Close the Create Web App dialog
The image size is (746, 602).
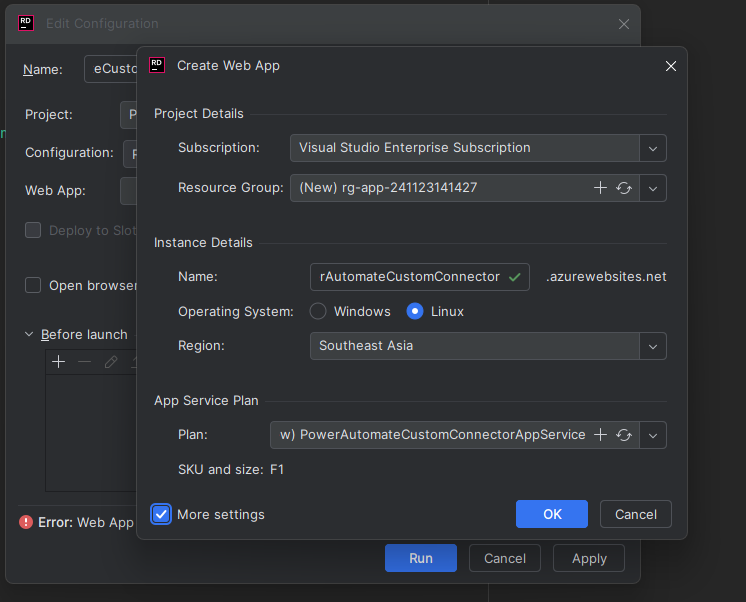click(670, 66)
